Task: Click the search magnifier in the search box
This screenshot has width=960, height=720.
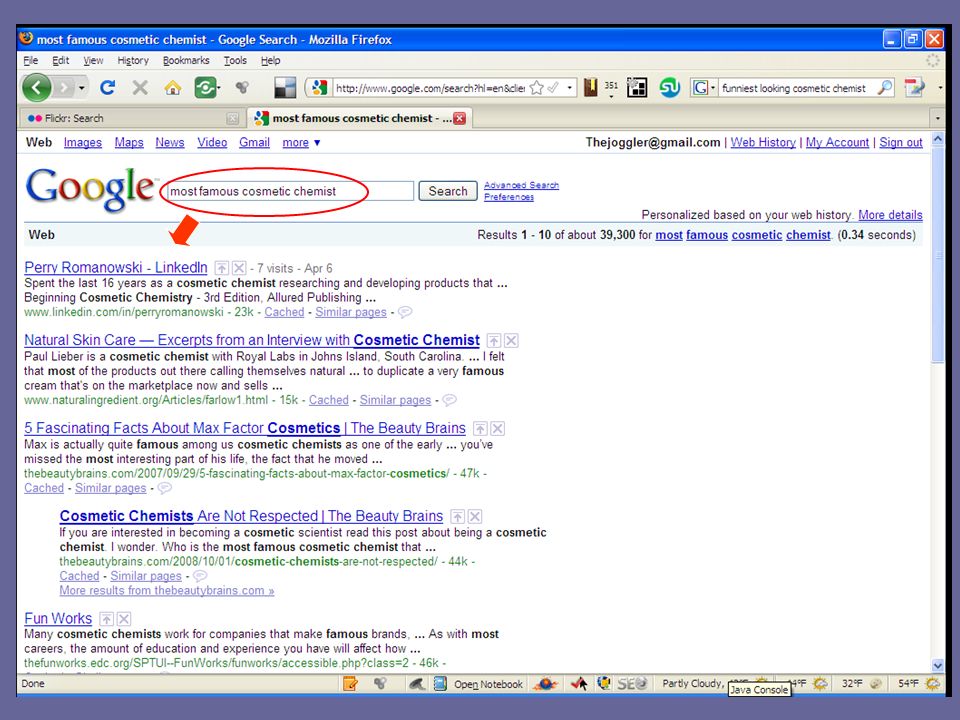Action: click(885, 88)
